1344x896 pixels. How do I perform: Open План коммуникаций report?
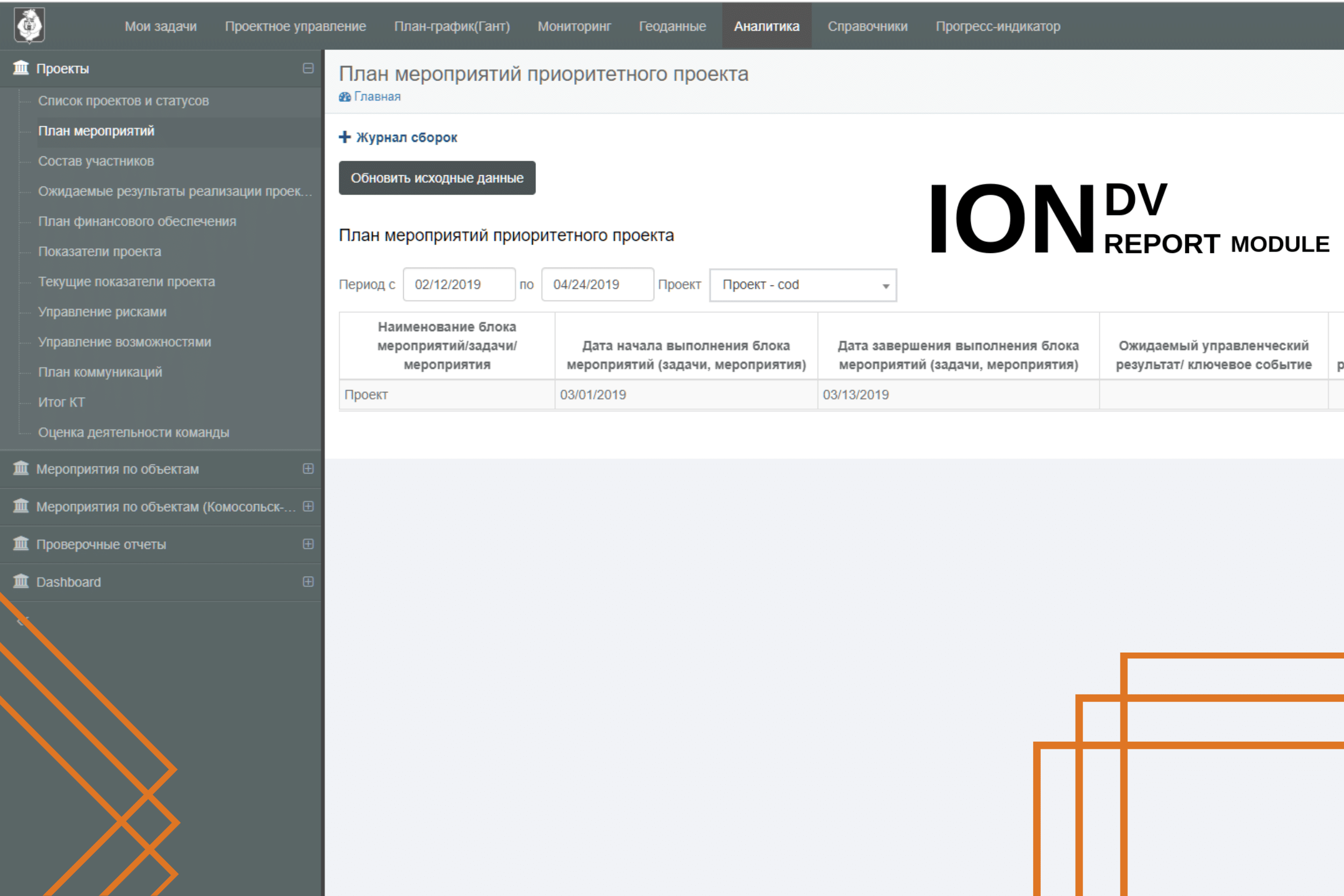tap(100, 372)
